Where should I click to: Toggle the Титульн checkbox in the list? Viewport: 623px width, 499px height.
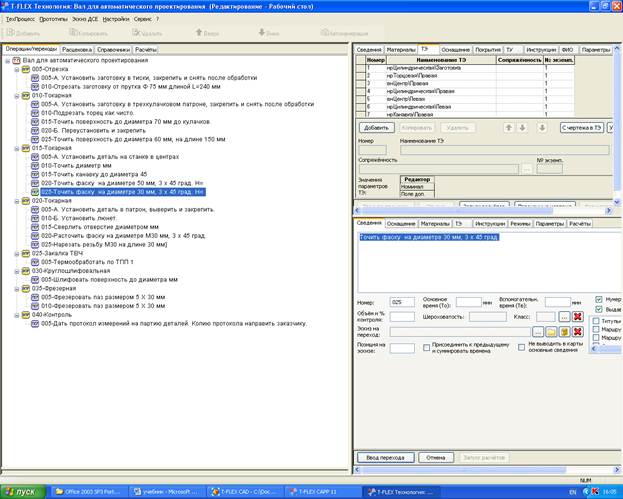(596, 321)
